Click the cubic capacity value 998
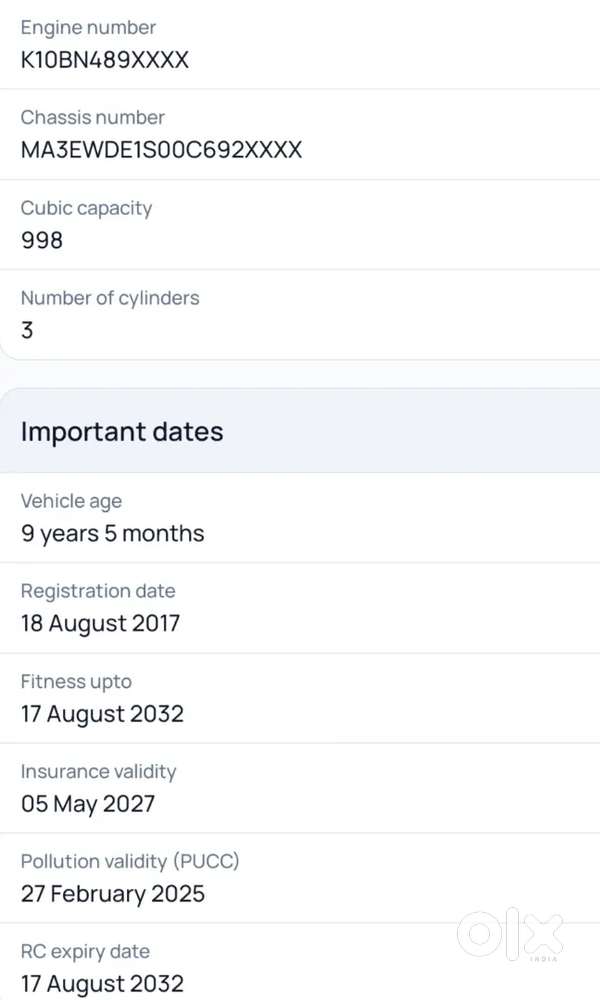The image size is (600, 1000). click(x=42, y=240)
